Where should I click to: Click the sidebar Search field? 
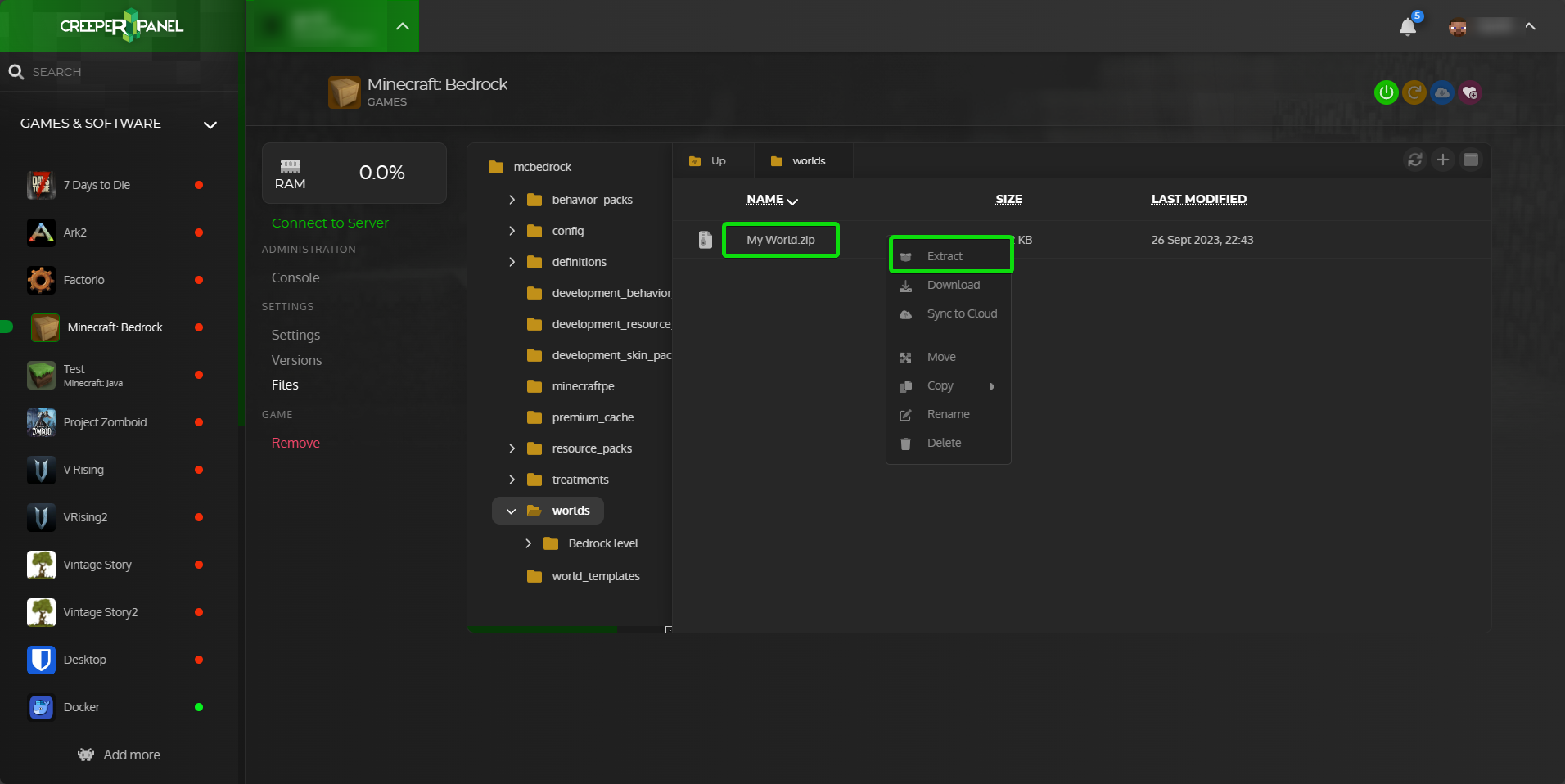coord(120,72)
